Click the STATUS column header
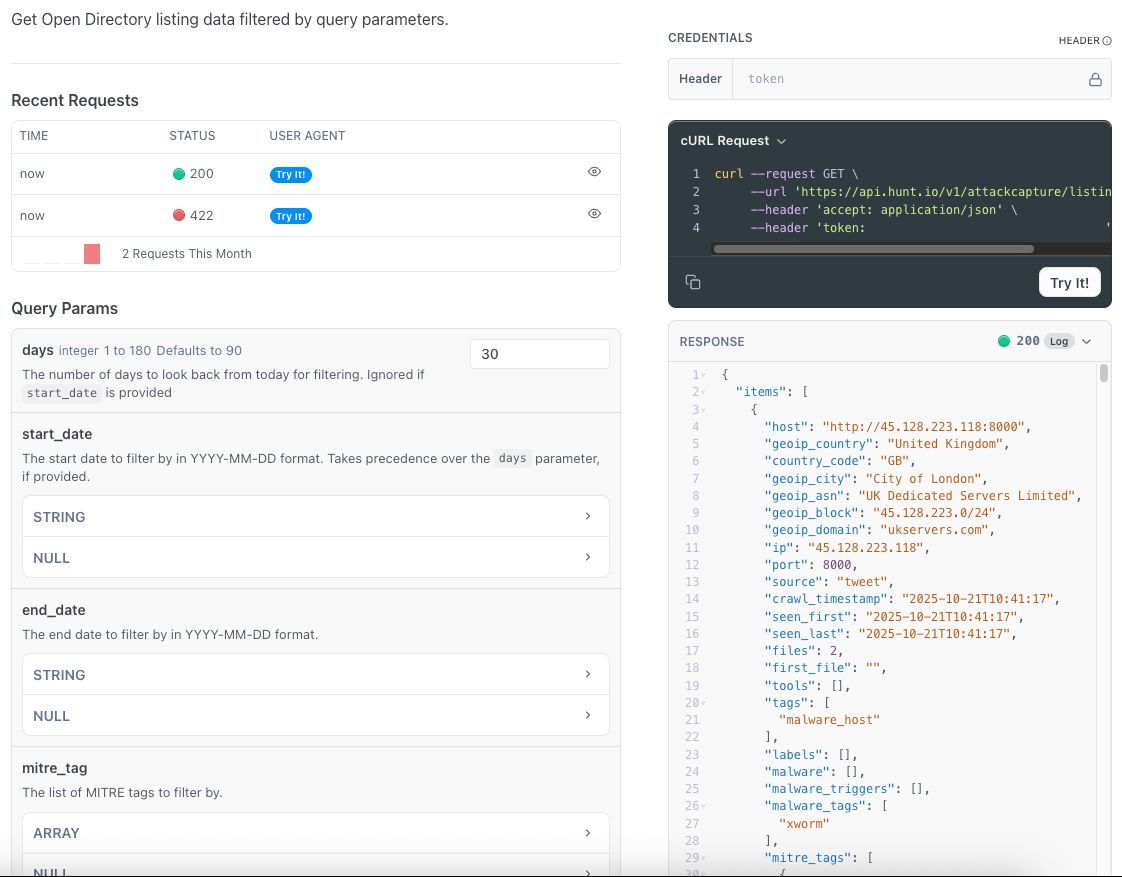This screenshot has width=1122, height=877. click(192, 136)
